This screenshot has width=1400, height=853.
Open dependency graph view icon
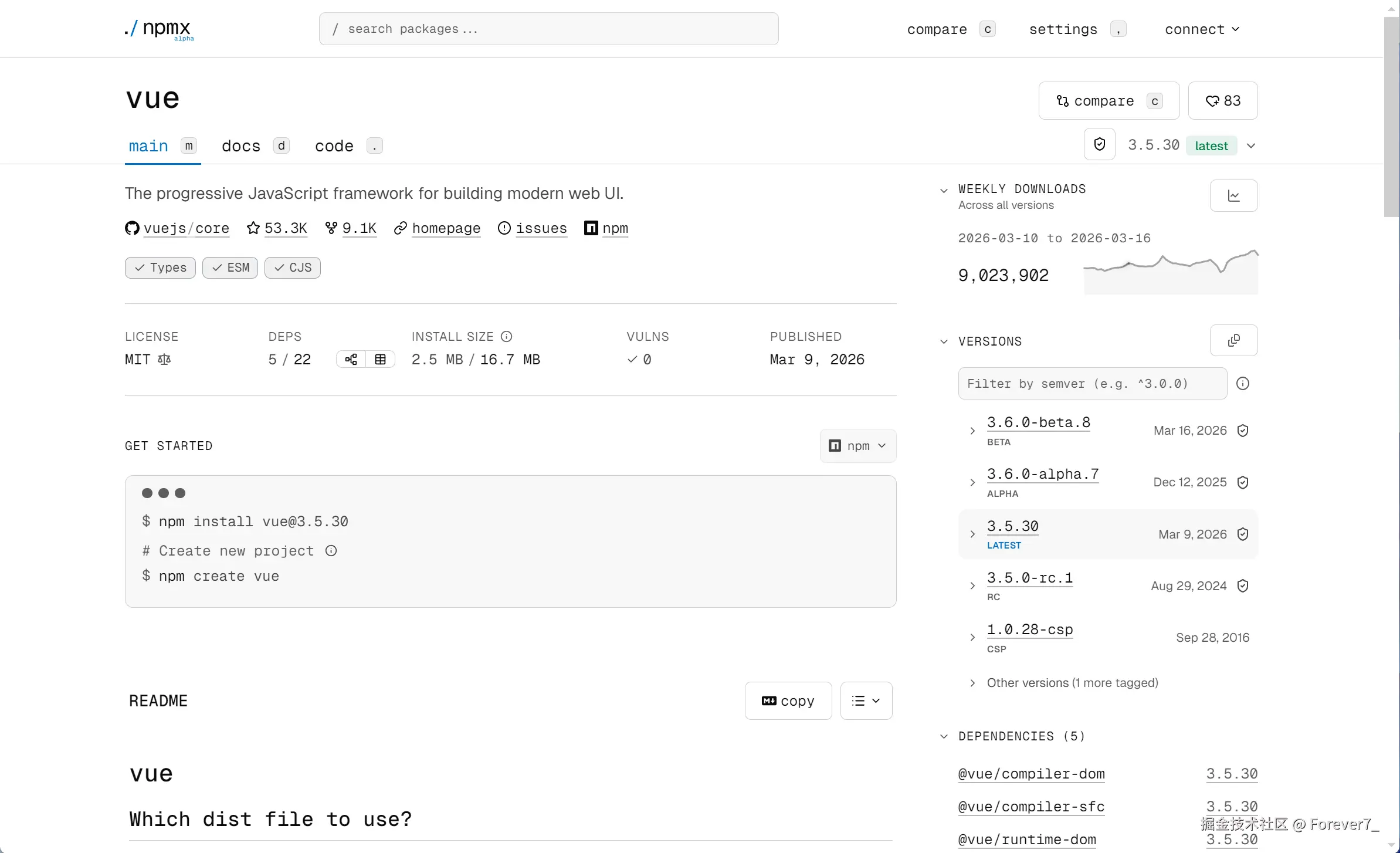351,360
